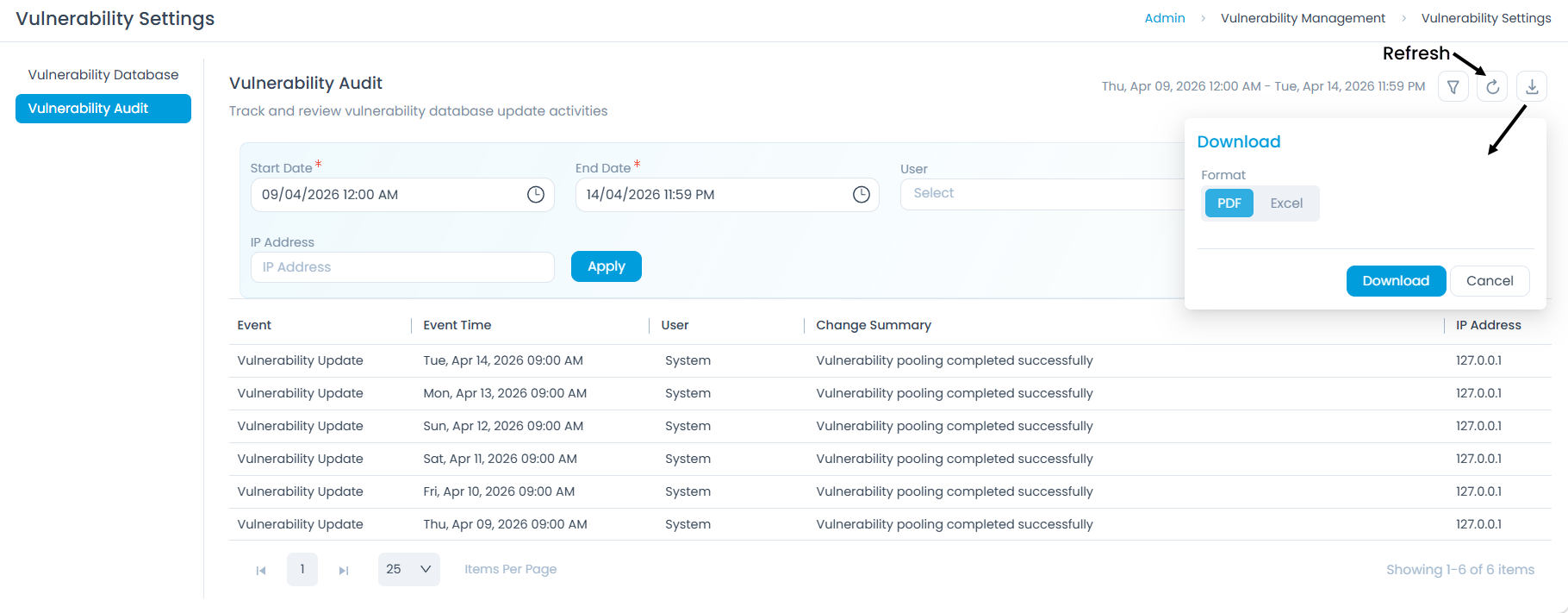This screenshot has height=613, width=1568.
Task: Apply the audit filters
Action: point(607,266)
